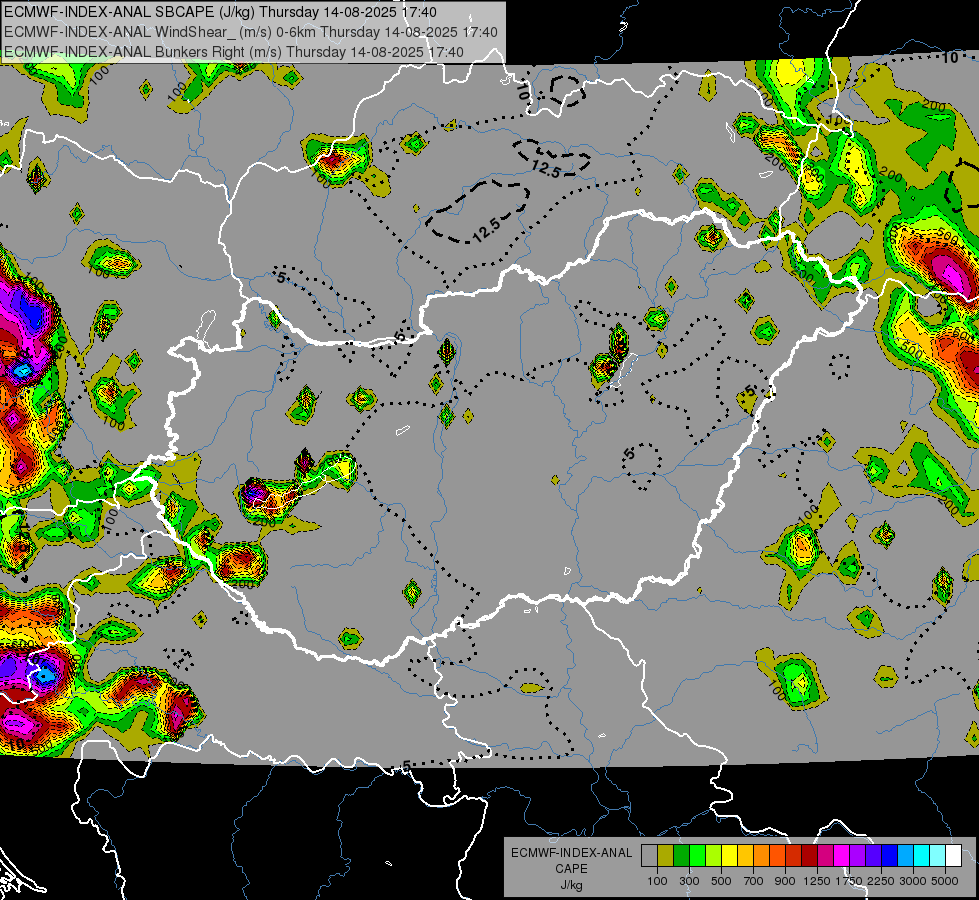Click the 100 tick label in legend

[x=657, y=881]
